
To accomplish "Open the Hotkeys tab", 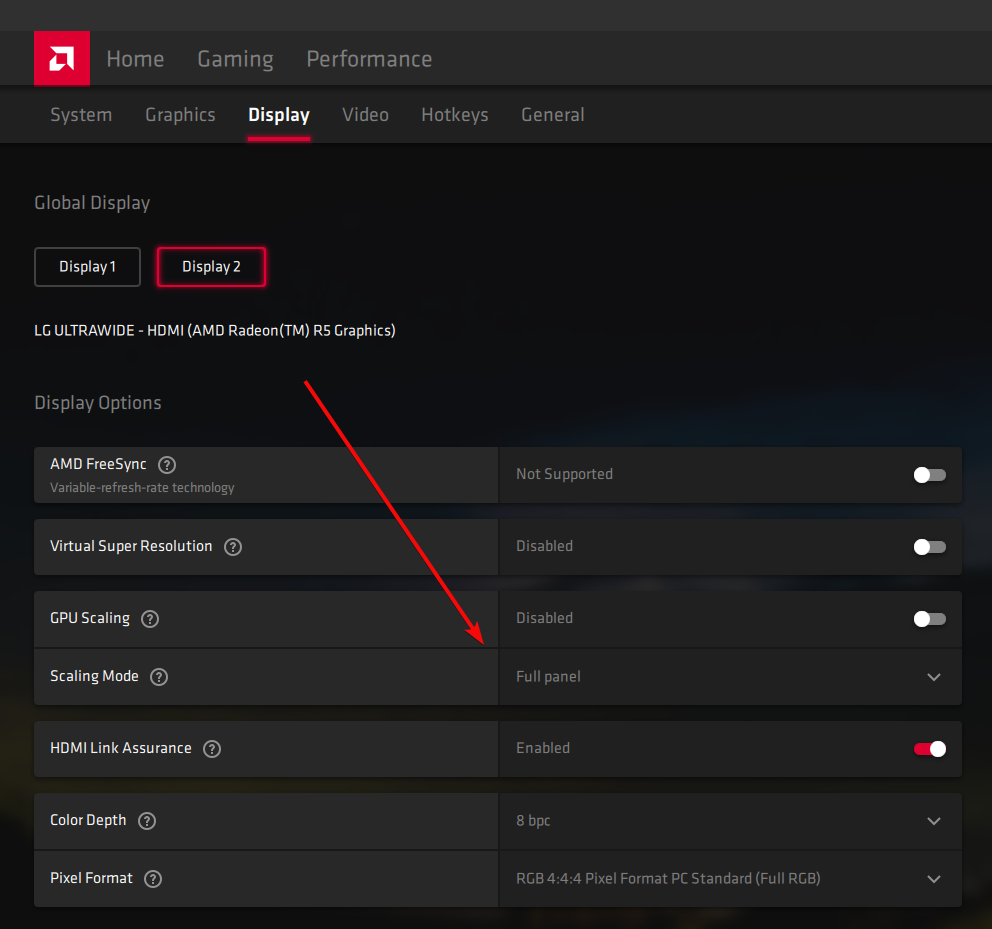I will pos(455,115).
